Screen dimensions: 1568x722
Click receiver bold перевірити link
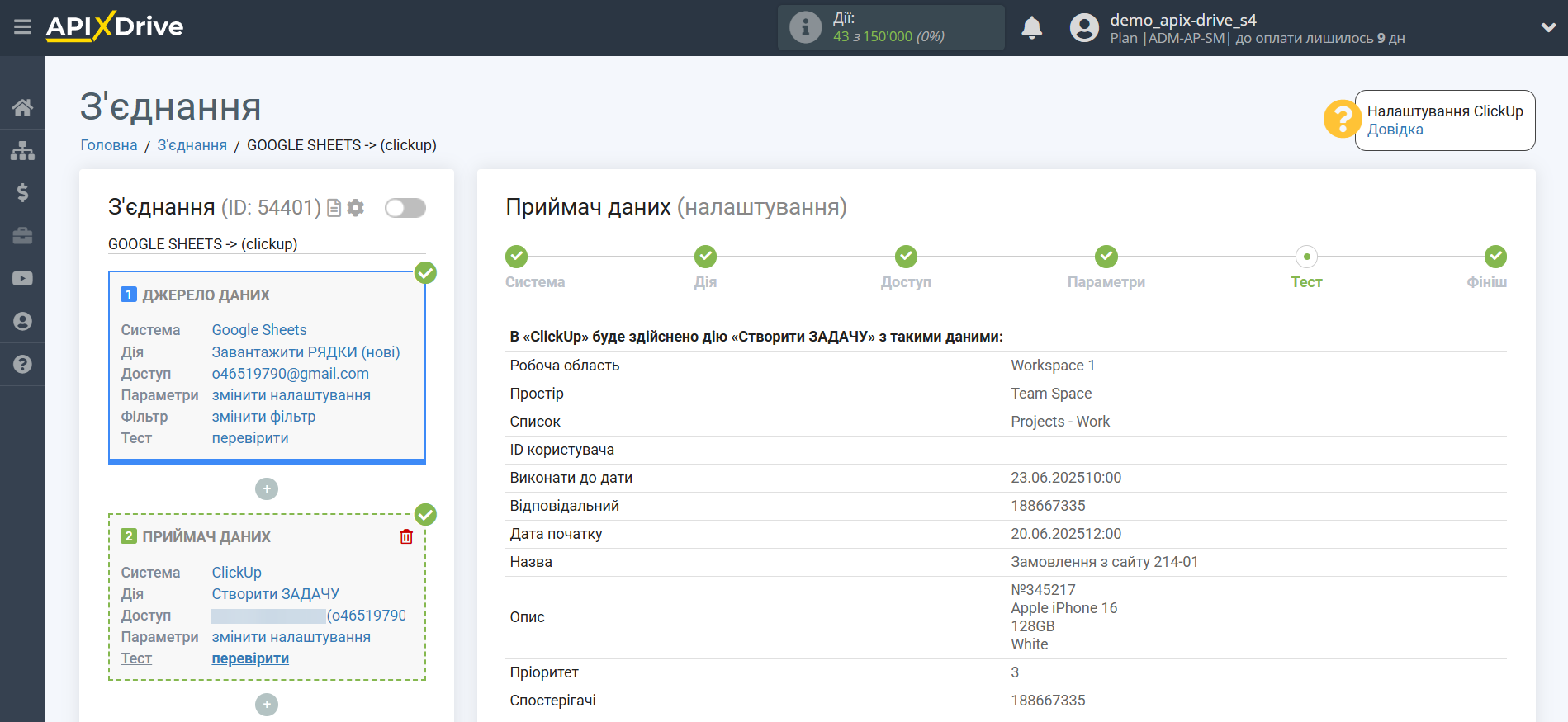250,658
